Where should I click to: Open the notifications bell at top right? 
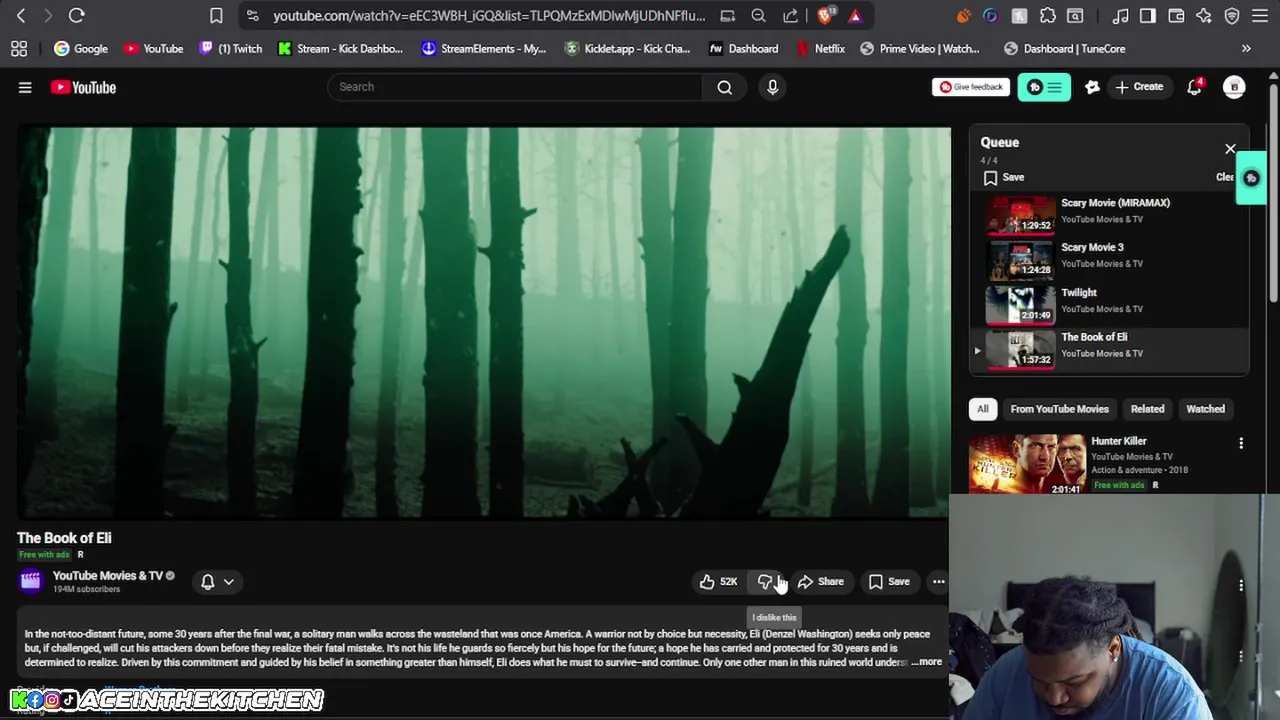click(x=1194, y=87)
